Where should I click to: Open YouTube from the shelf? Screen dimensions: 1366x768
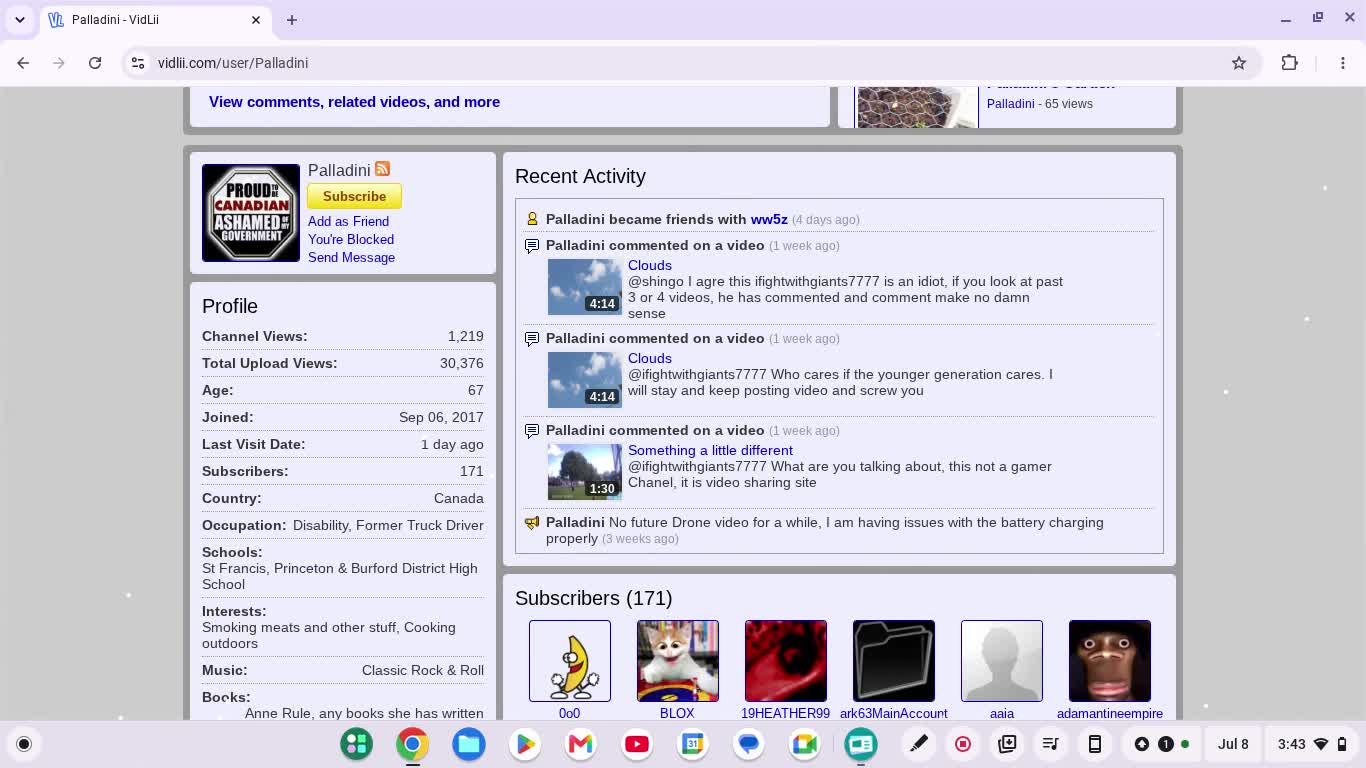pos(636,744)
